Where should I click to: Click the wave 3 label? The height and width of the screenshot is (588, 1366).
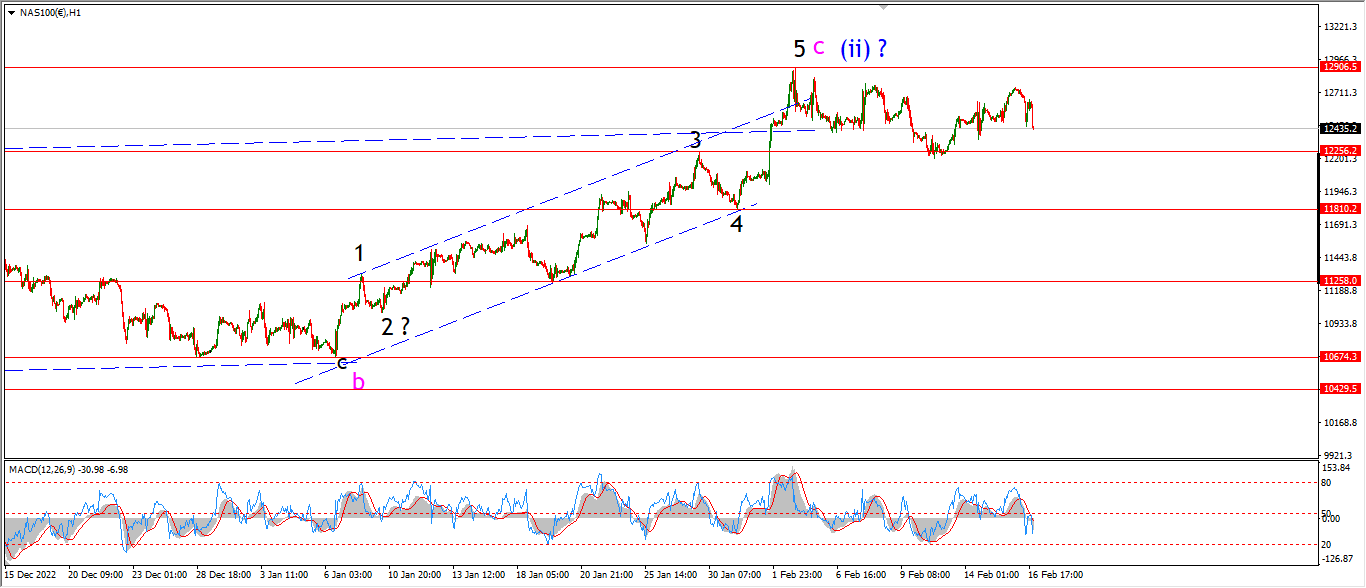(696, 140)
